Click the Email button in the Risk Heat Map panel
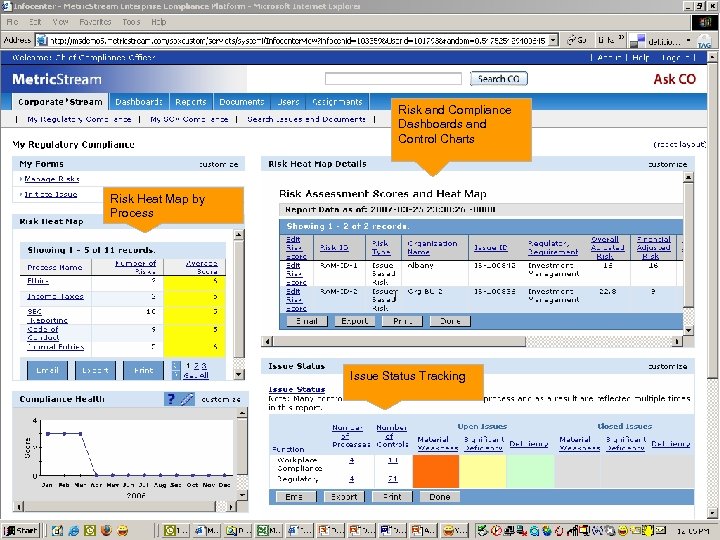 [47, 370]
